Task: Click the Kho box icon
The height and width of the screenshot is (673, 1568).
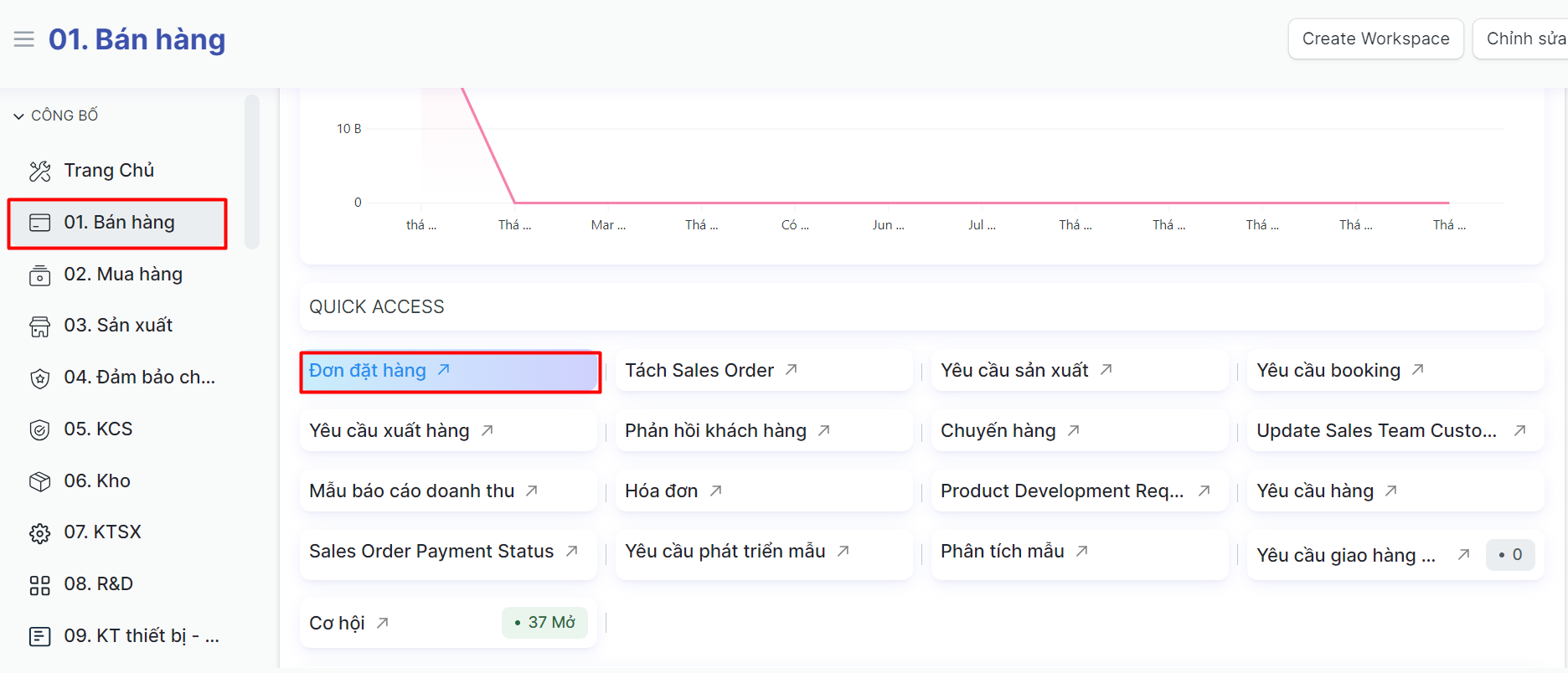Action: pyautogui.click(x=40, y=482)
